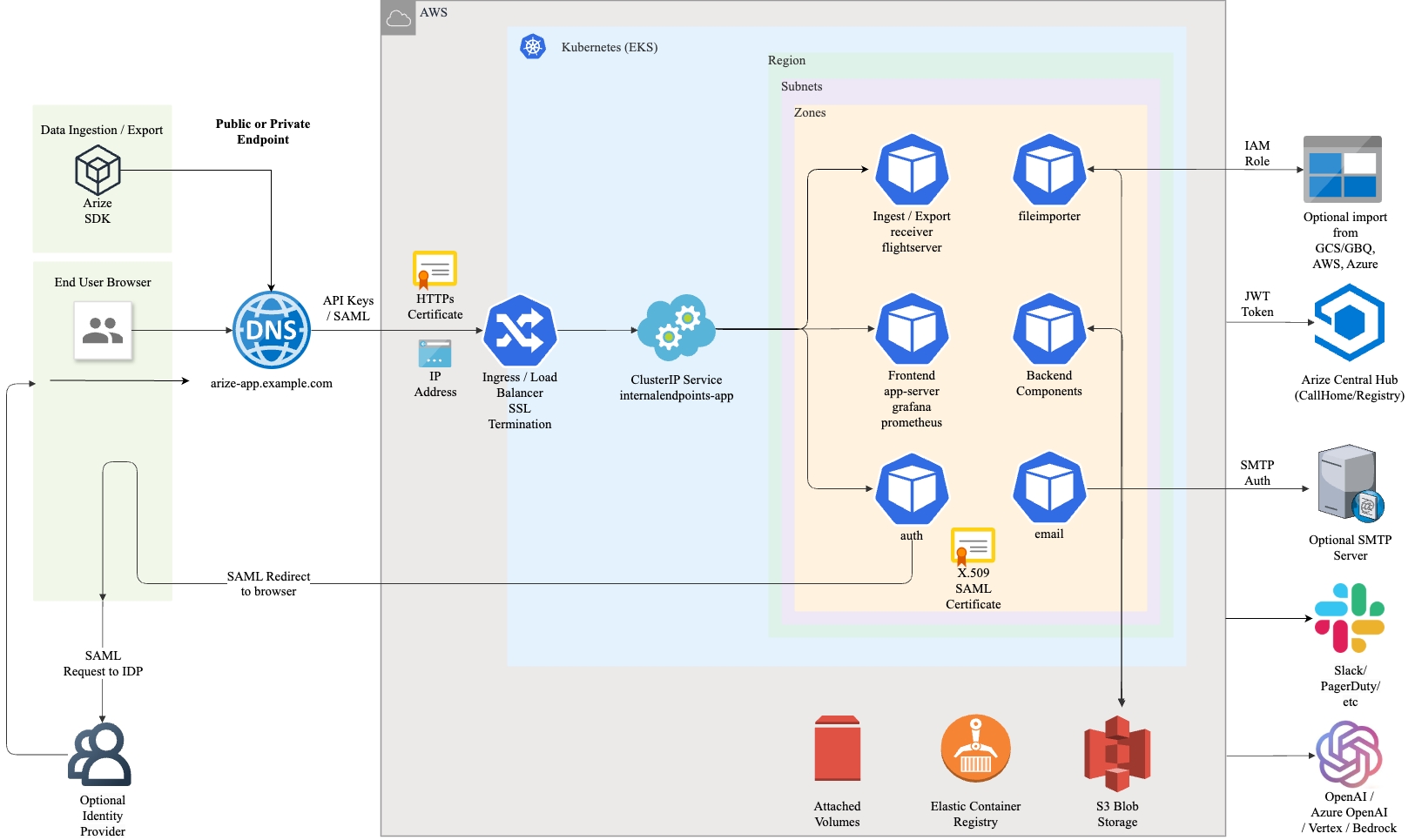Screen dimensions: 1415x840
Task: Click the Kubernetes (EKS) wheel icon
Action: click(x=533, y=47)
